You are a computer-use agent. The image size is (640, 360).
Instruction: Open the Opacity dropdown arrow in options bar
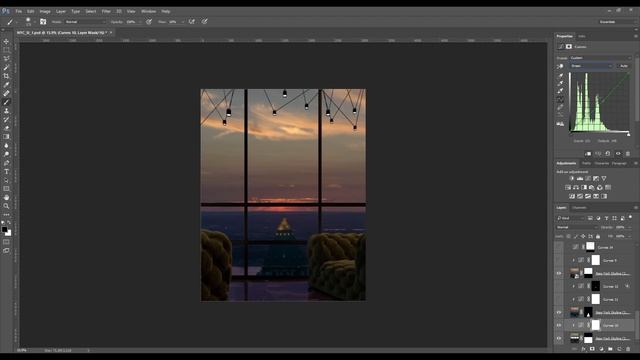coord(140,22)
